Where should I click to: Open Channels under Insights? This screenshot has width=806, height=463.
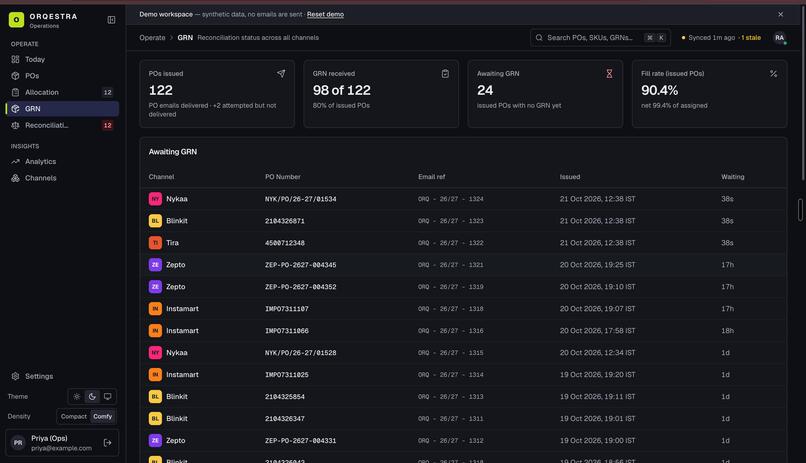pyautogui.click(x=62, y=178)
